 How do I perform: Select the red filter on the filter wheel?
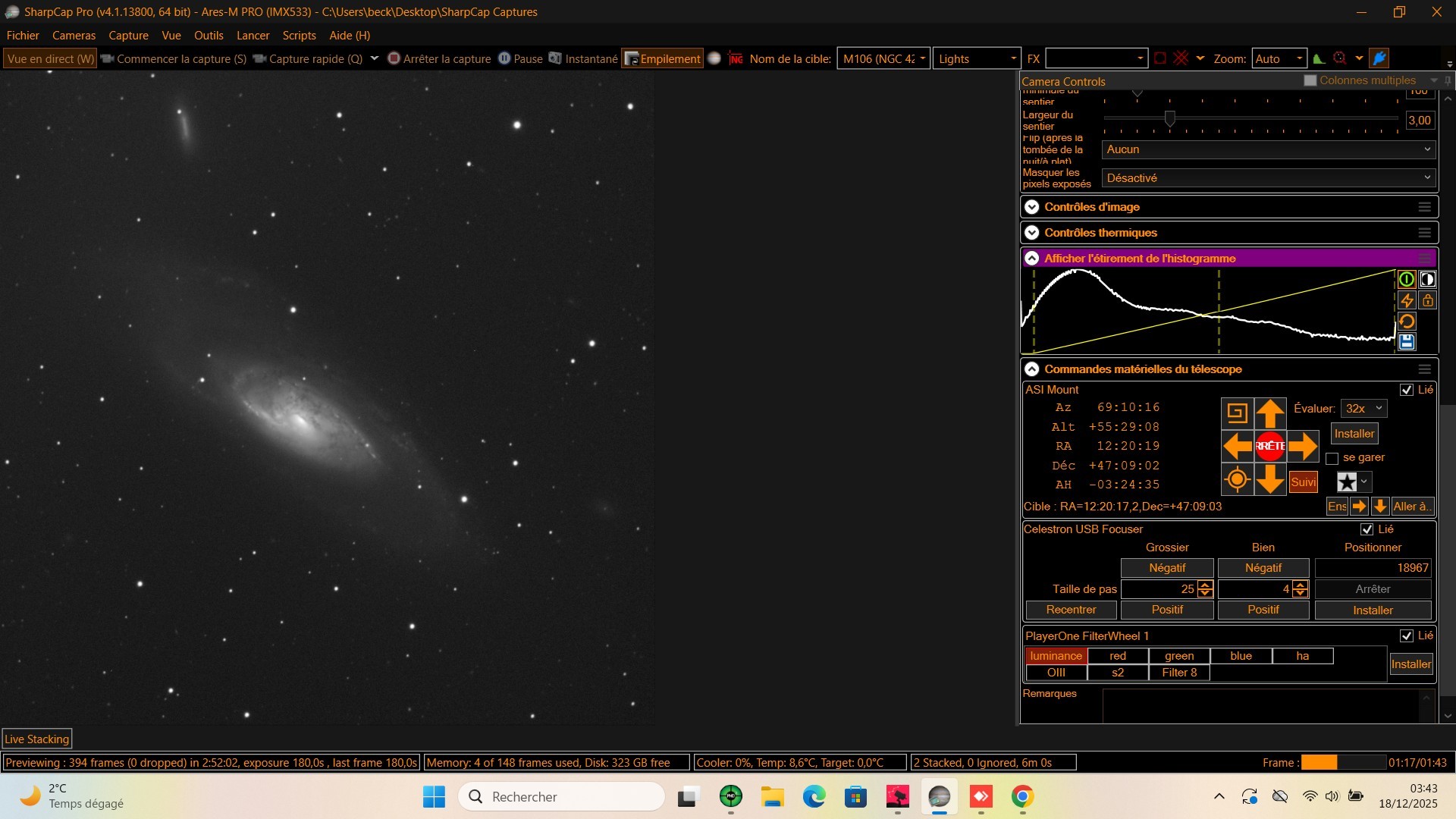[1117, 656]
